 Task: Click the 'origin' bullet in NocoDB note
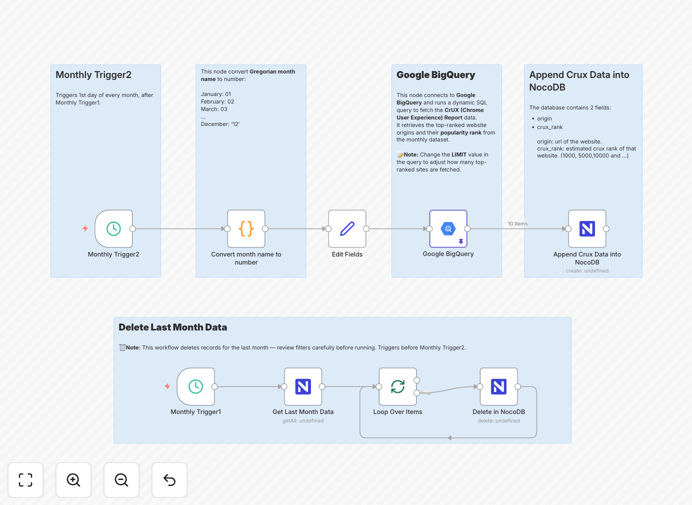[x=545, y=119]
